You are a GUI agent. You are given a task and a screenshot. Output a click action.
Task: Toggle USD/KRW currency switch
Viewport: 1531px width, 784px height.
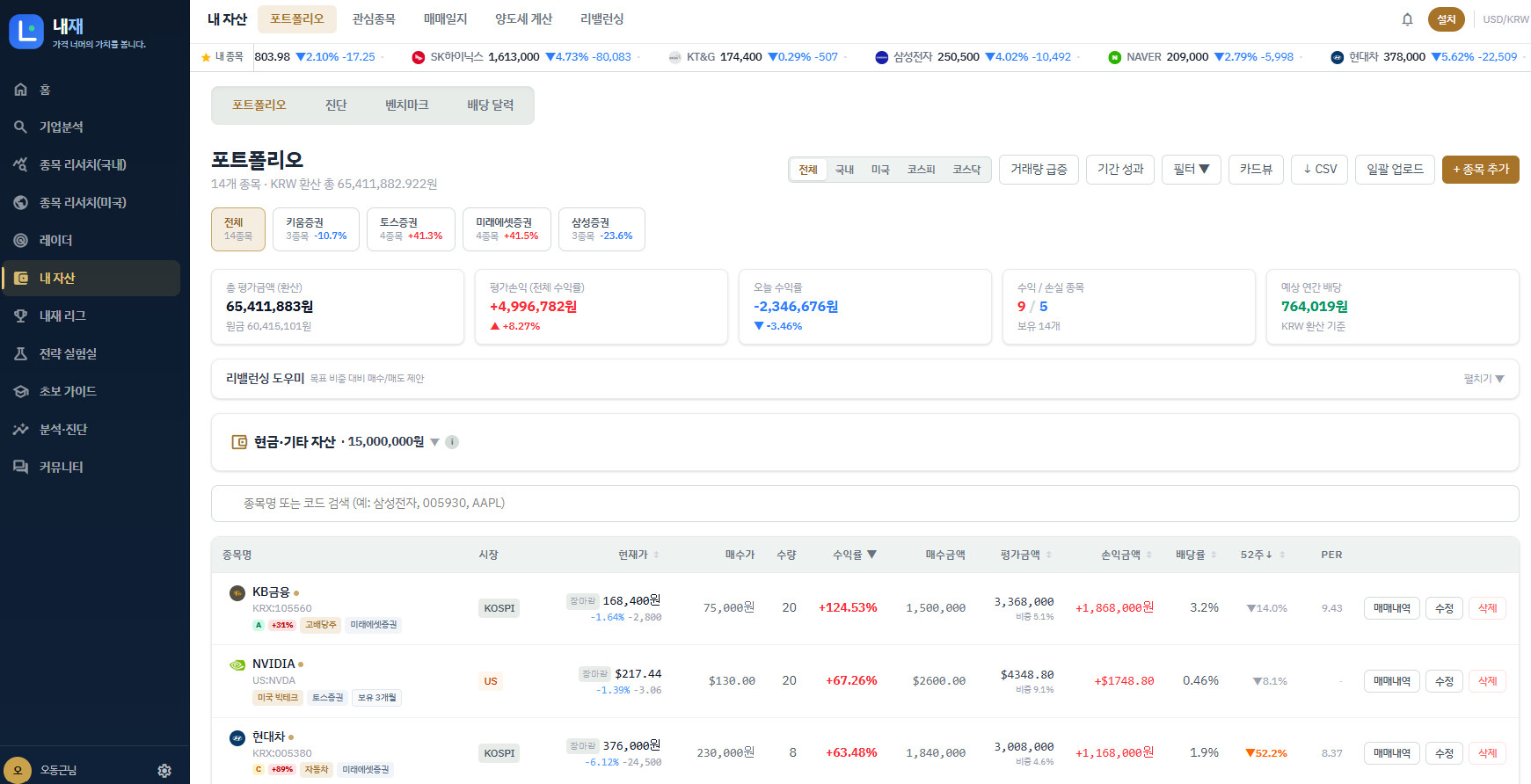pyautogui.click(x=1505, y=19)
